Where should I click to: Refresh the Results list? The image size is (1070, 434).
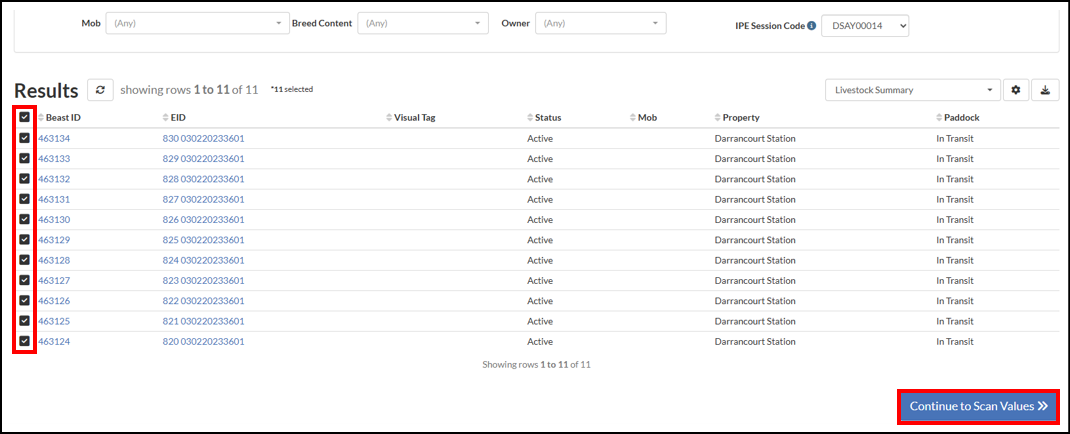[x=100, y=90]
